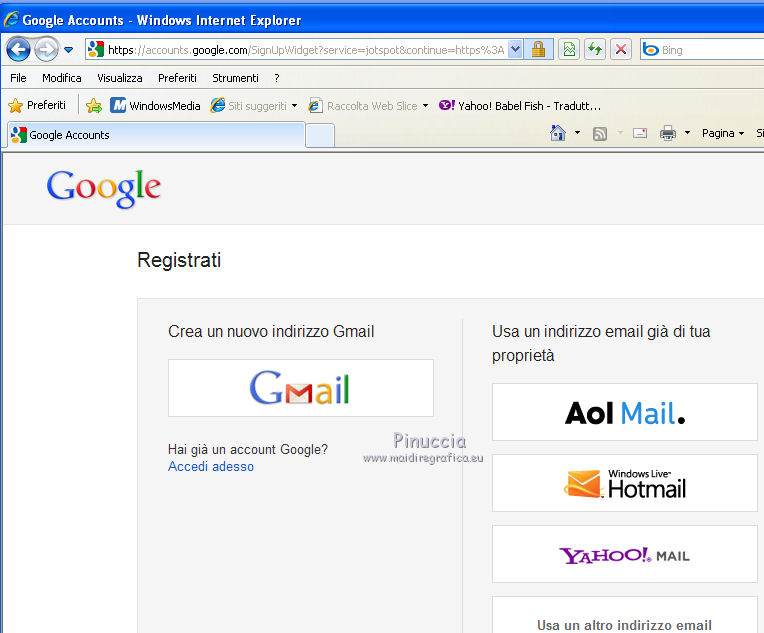
Task: Follow the Accedi adesso link
Action: tap(210, 466)
